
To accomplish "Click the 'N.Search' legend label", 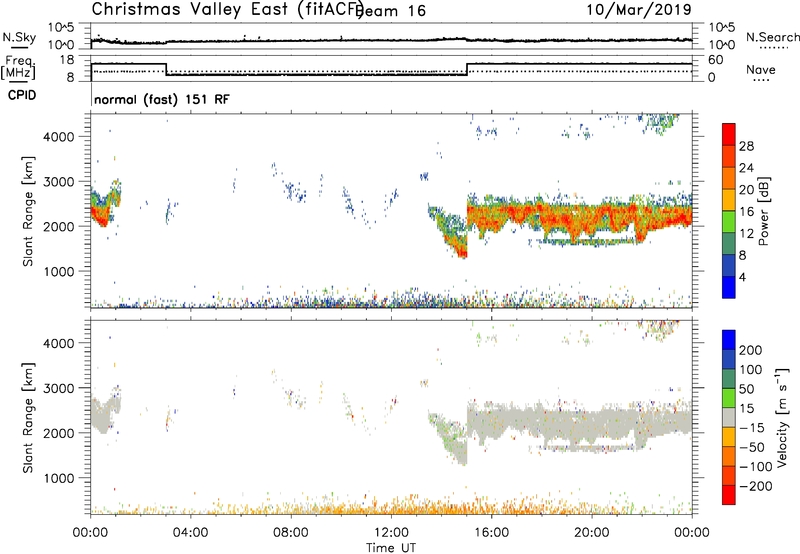I will (772, 37).
